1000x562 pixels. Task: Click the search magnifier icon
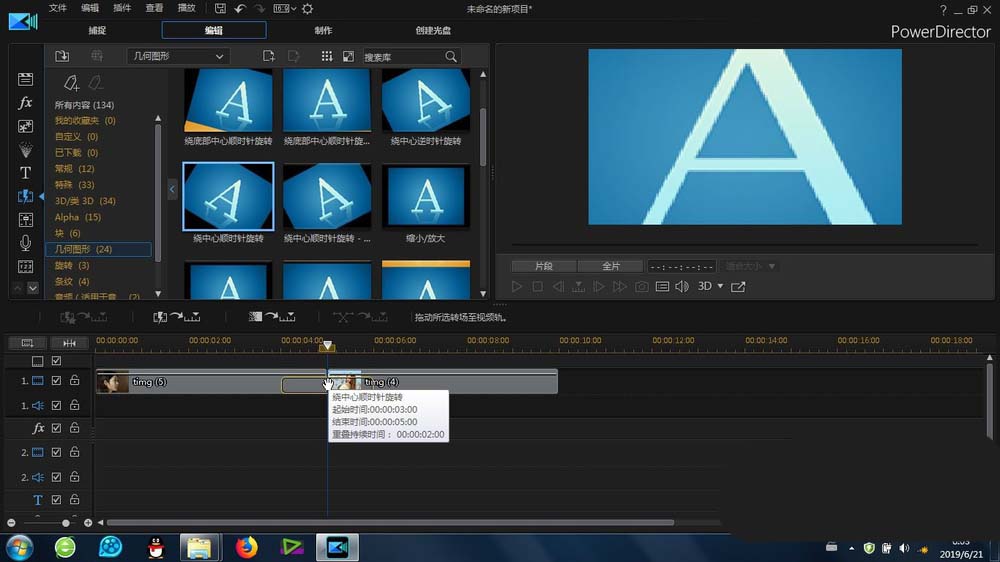point(451,57)
